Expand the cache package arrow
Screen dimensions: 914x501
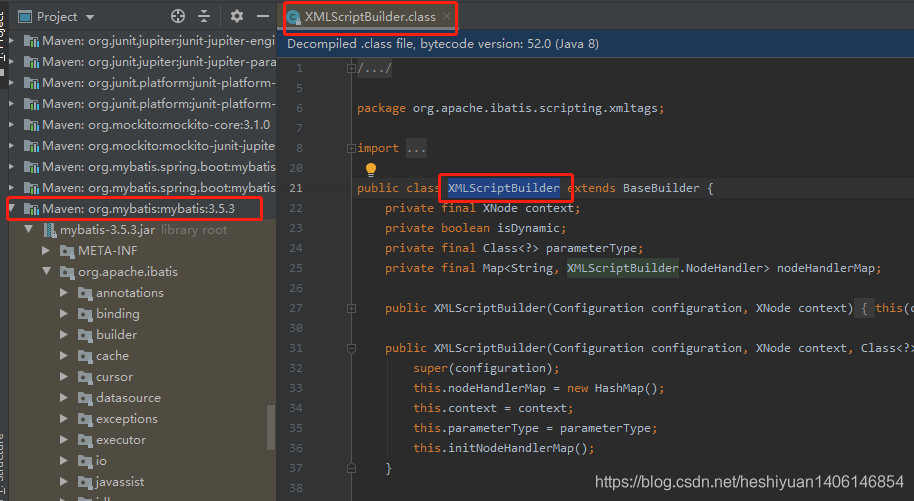click(x=64, y=356)
